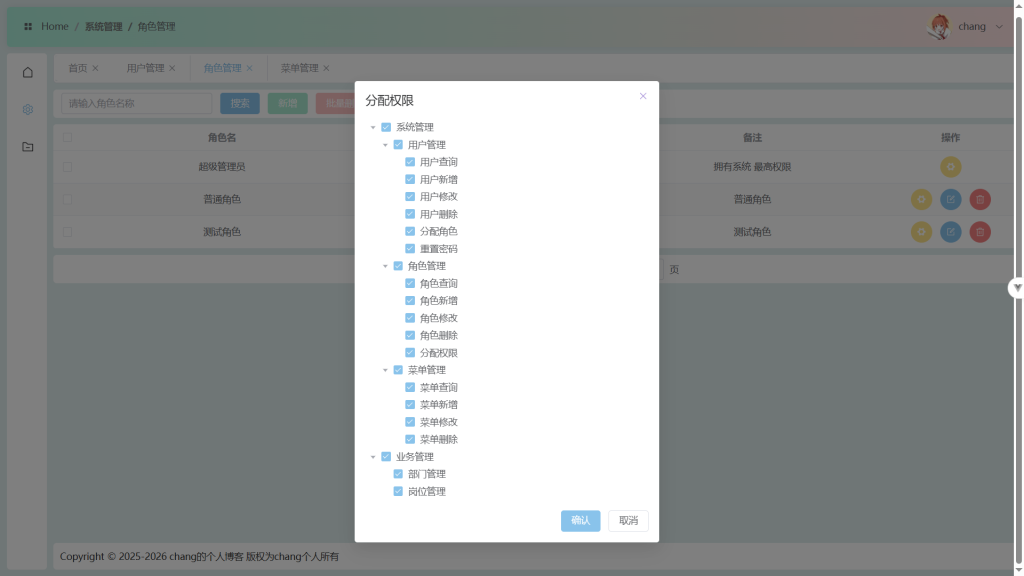Collapse the 系统管理 tree node
This screenshot has height=576, width=1024.
(373, 128)
